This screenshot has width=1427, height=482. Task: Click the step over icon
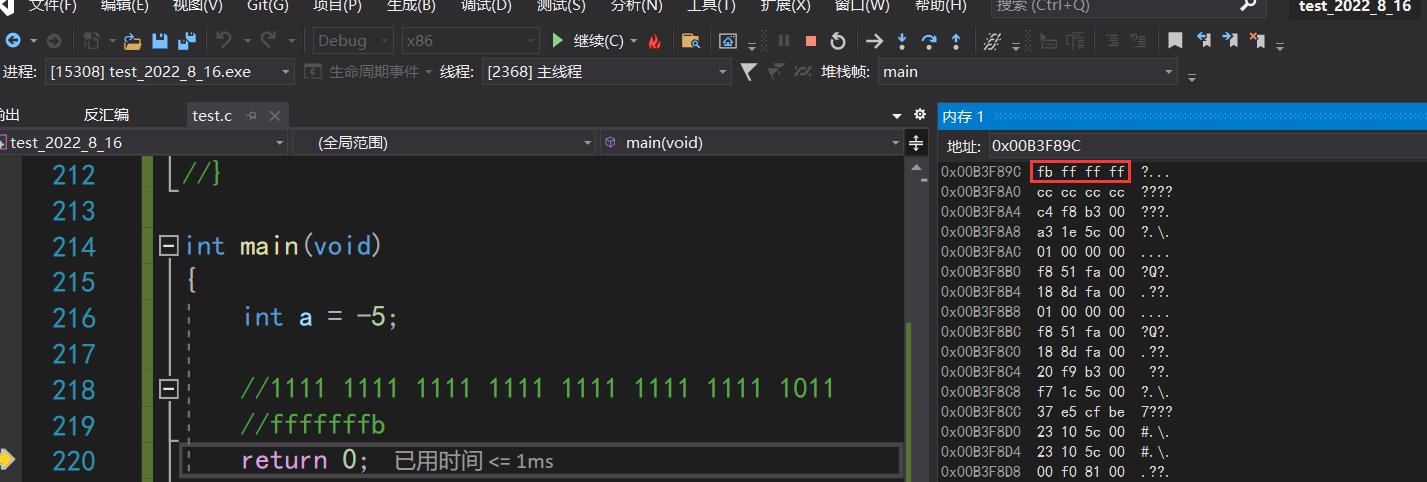pos(929,41)
